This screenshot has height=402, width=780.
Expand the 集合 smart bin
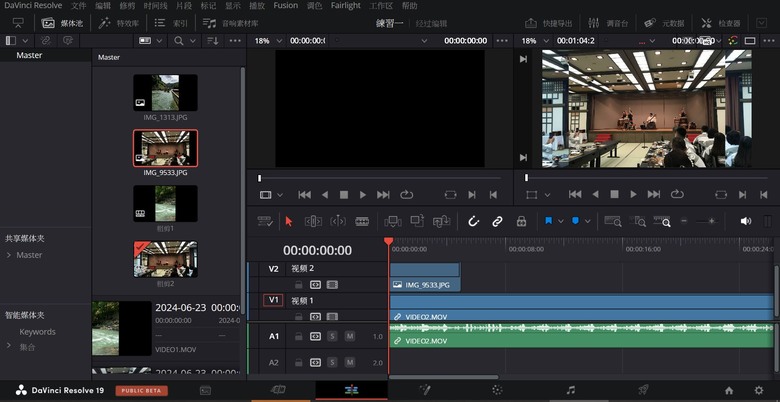(9, 345)
